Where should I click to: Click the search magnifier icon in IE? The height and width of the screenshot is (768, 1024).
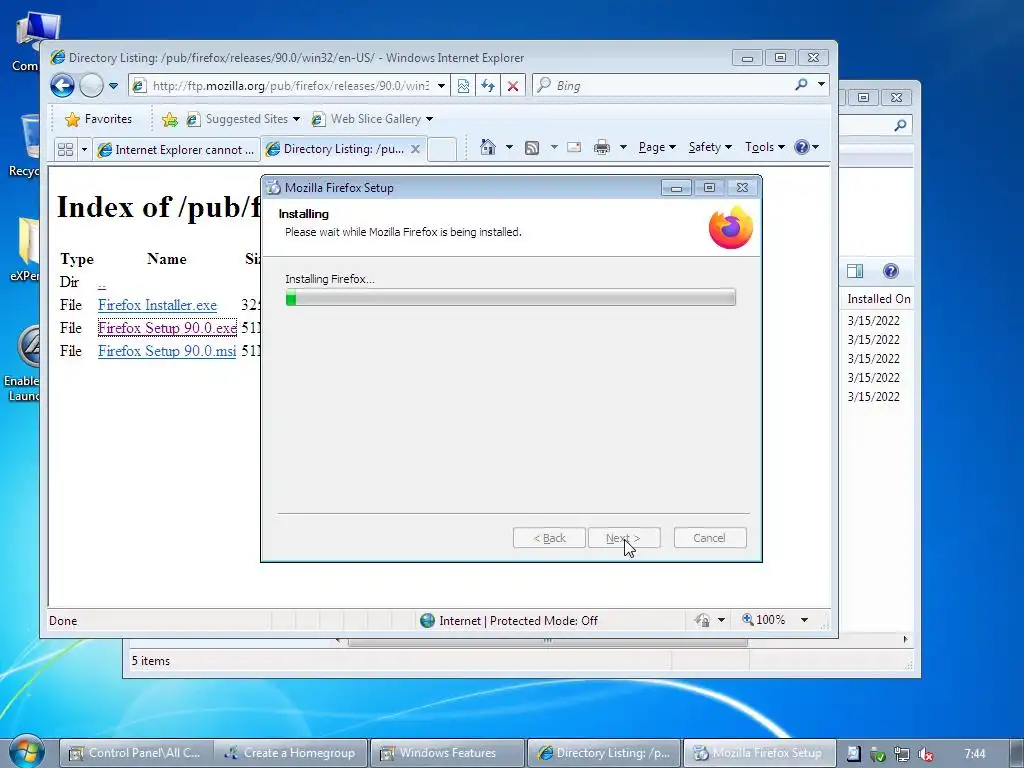coord(801,85)
